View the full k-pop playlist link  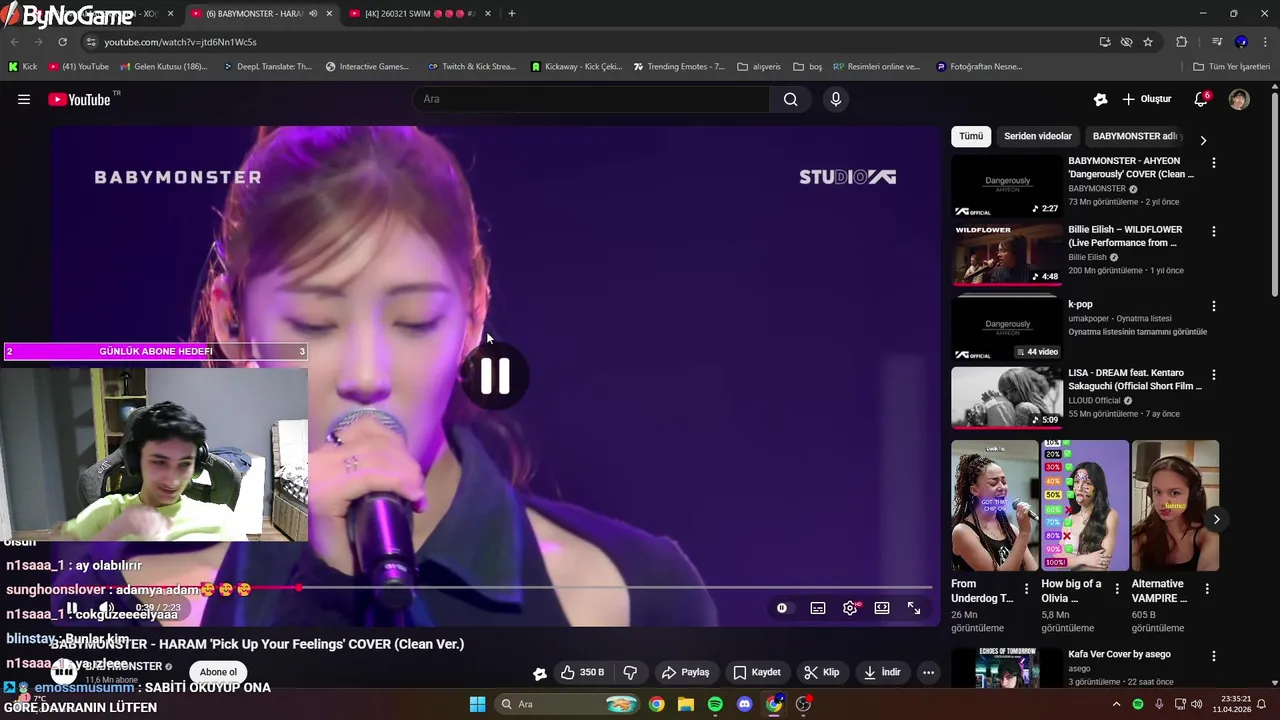coord(1137,332)
